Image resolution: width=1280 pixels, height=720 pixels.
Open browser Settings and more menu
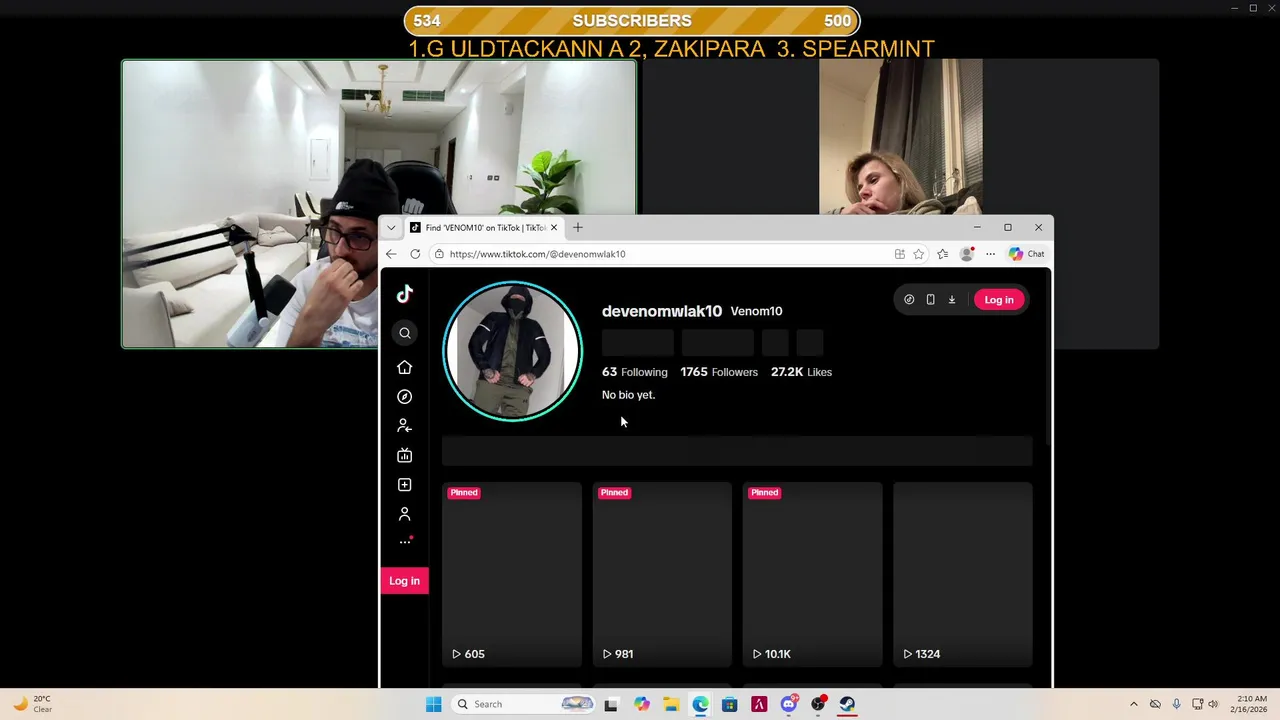[990, 254]
